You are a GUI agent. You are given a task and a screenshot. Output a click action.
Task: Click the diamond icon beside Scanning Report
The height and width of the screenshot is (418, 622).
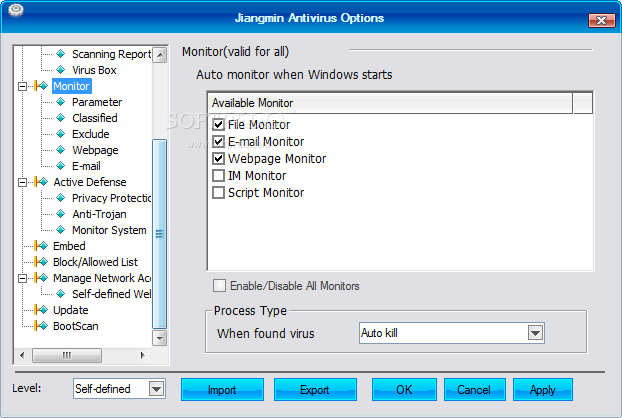click(x=61, y=54)
